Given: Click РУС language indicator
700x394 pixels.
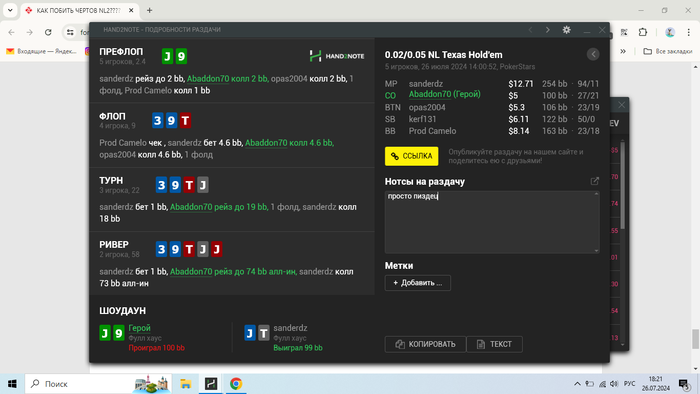Looking at the screenshot, I should pos(629,384).
